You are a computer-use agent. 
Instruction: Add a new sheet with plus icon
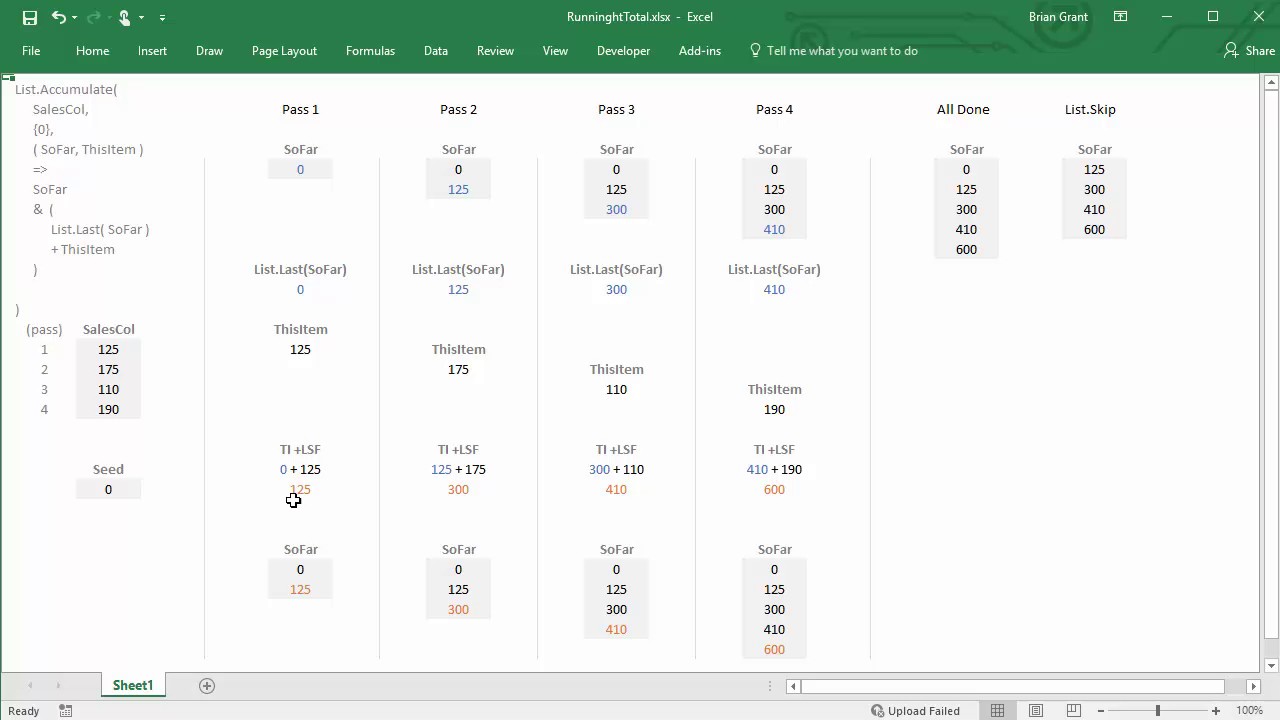[x=207, y=685]
